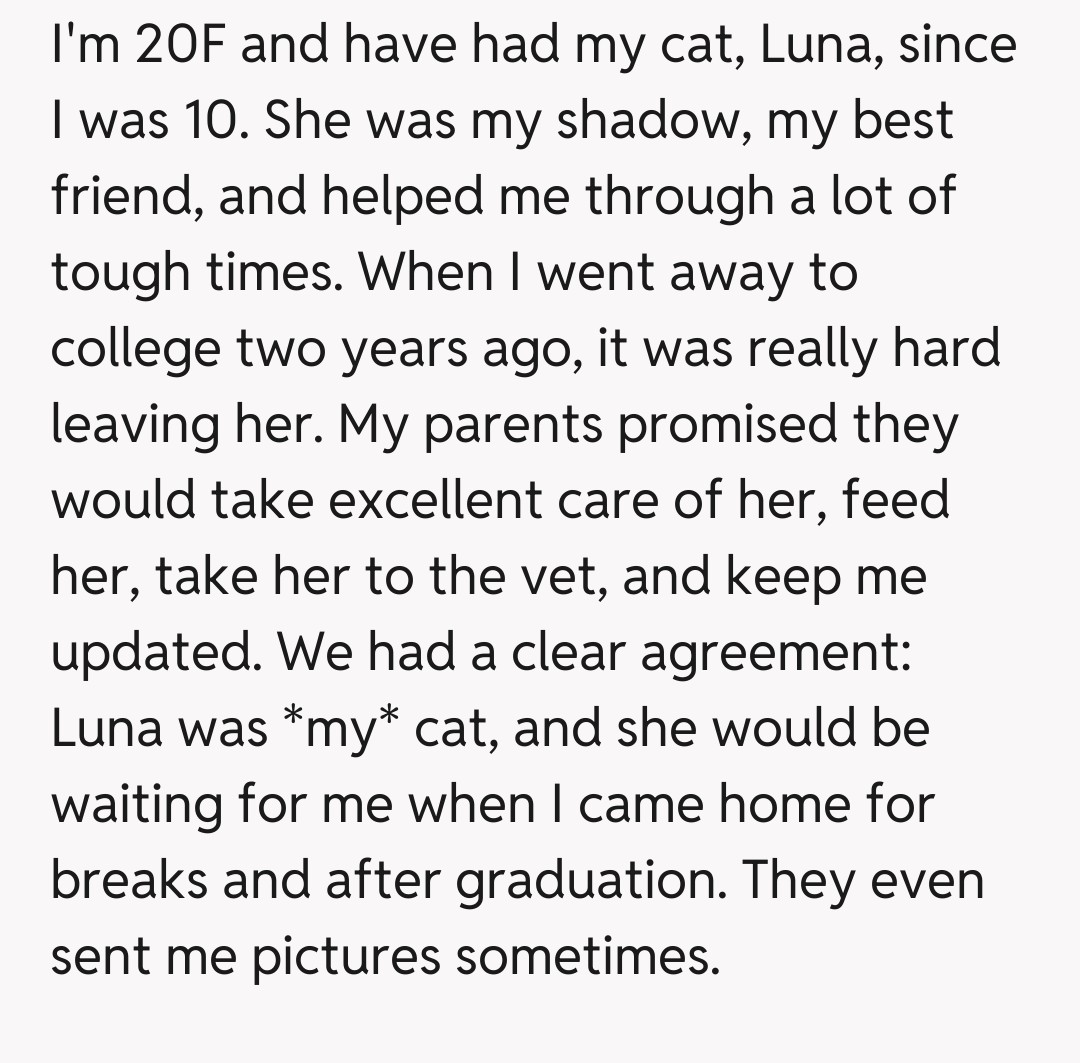Click the phrase "tough times"
The height and width of the screenshot is (1063, 1080).
[196, 273]
